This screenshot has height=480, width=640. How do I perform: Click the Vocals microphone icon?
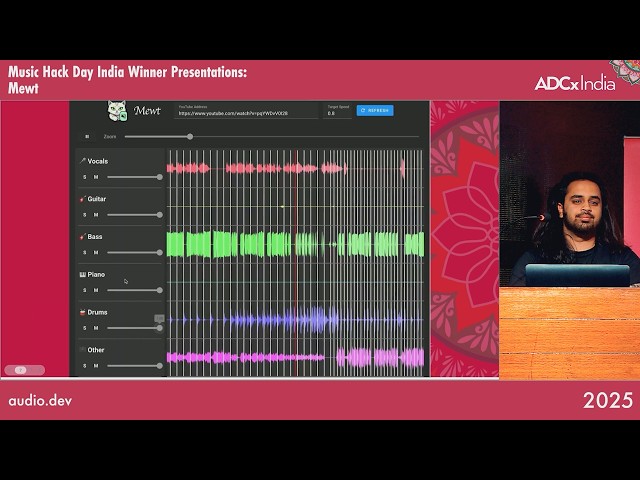tap(82, 161)
